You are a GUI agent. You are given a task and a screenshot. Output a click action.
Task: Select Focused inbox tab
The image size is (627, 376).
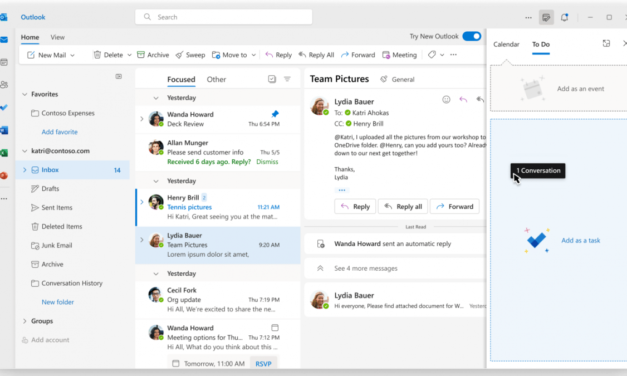click(181, 79)
